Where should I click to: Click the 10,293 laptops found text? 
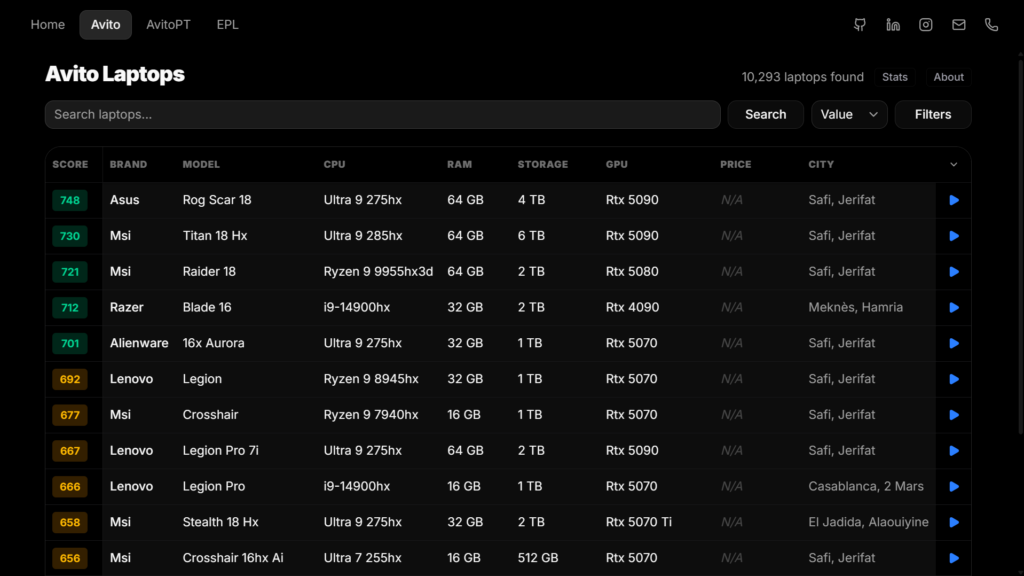click(803, 77)
